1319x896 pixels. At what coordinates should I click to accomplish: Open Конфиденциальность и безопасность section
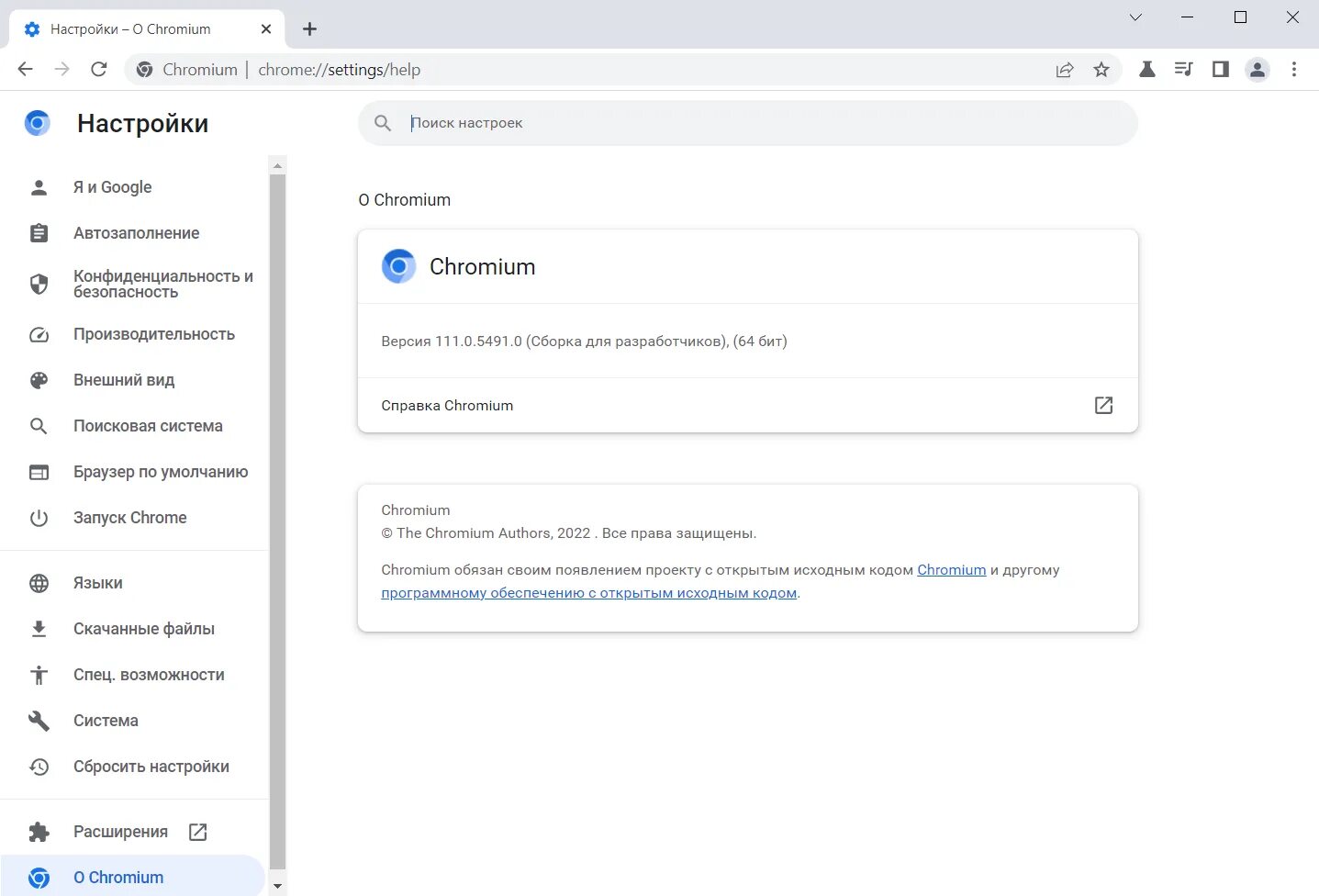click(133, 284)
